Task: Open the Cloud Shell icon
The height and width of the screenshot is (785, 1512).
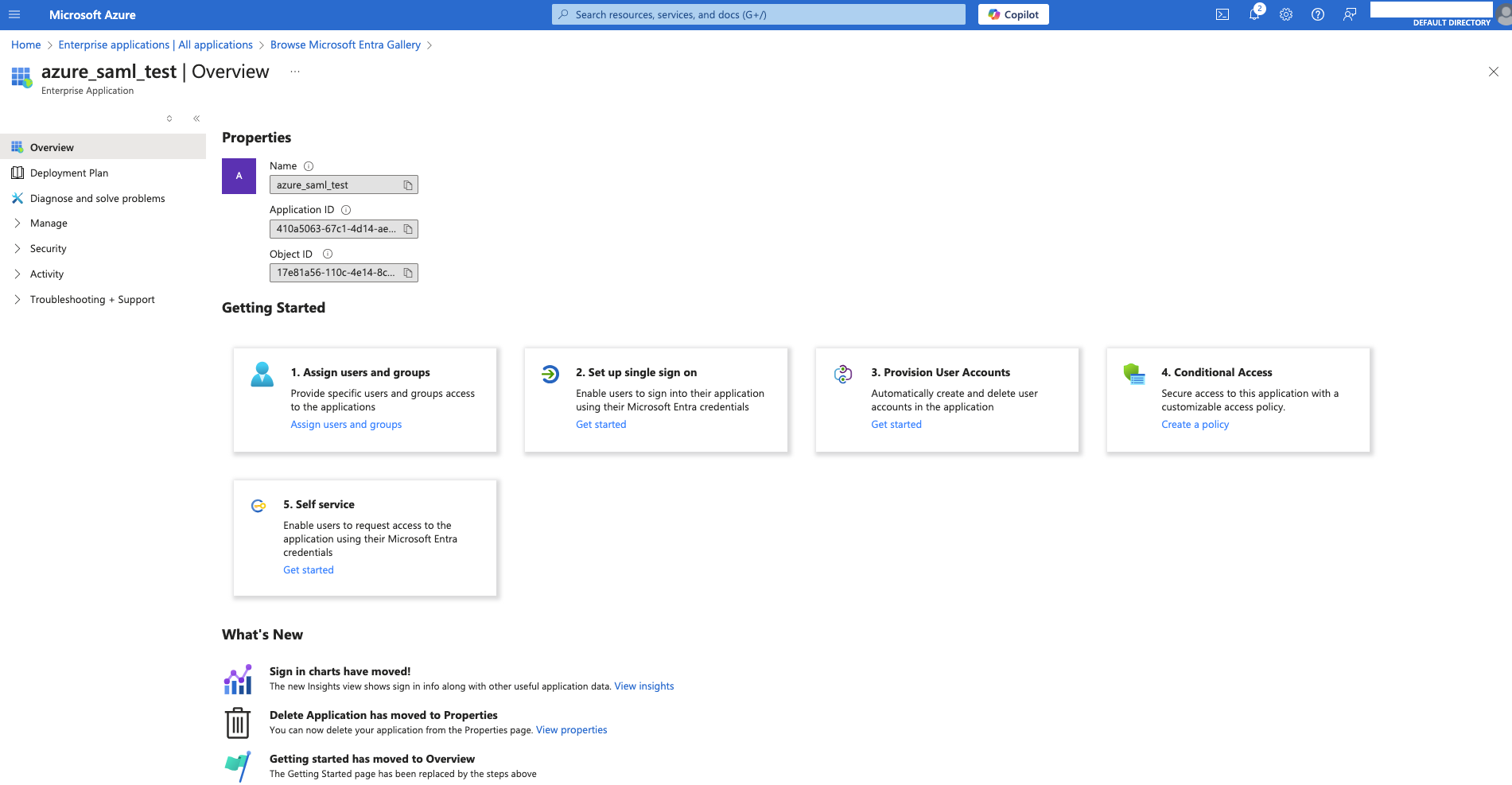Action: (x=1222, y=14)
